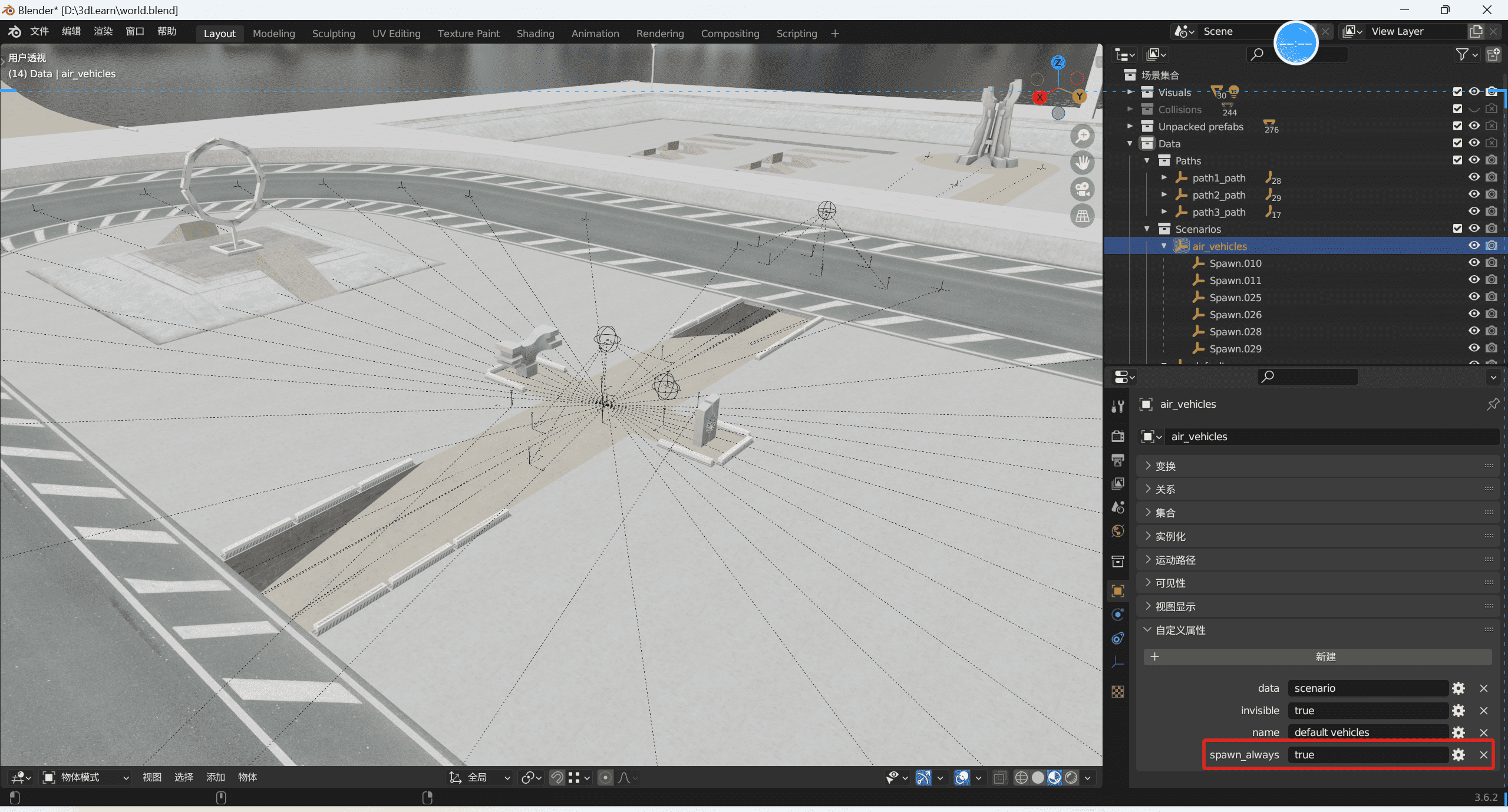1508x812 pixels.
Task: Toggle X-ray display in viewport header
Action: (999, 778)
